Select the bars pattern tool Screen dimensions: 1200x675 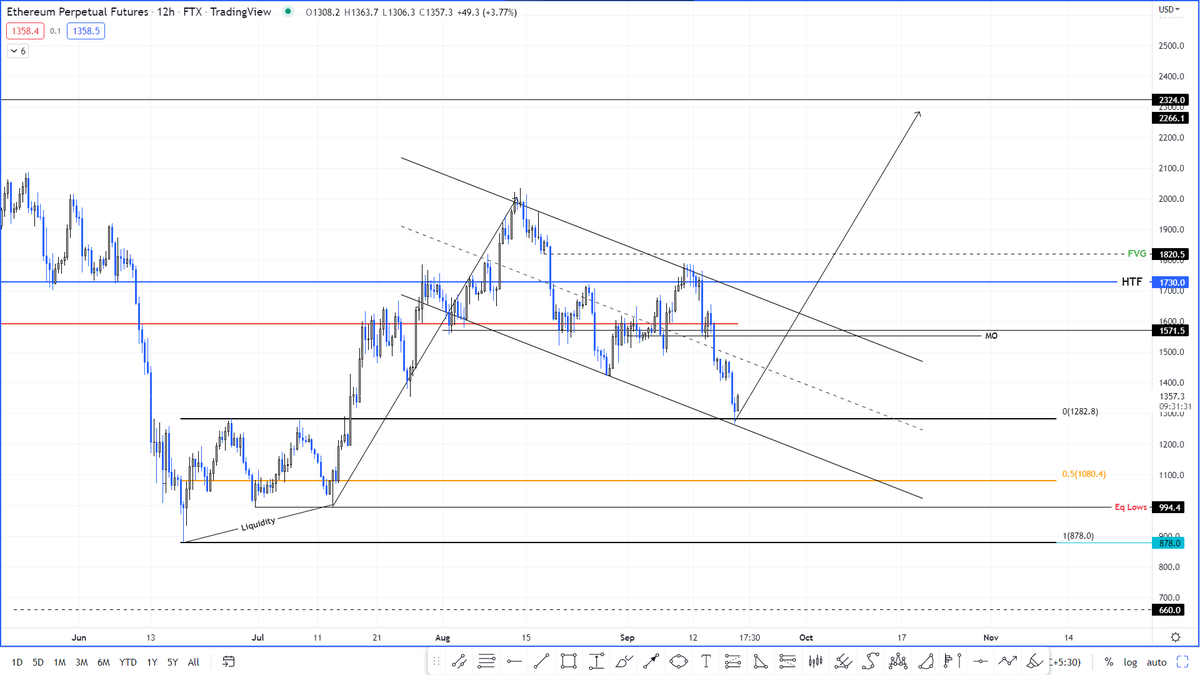point(815,661)
